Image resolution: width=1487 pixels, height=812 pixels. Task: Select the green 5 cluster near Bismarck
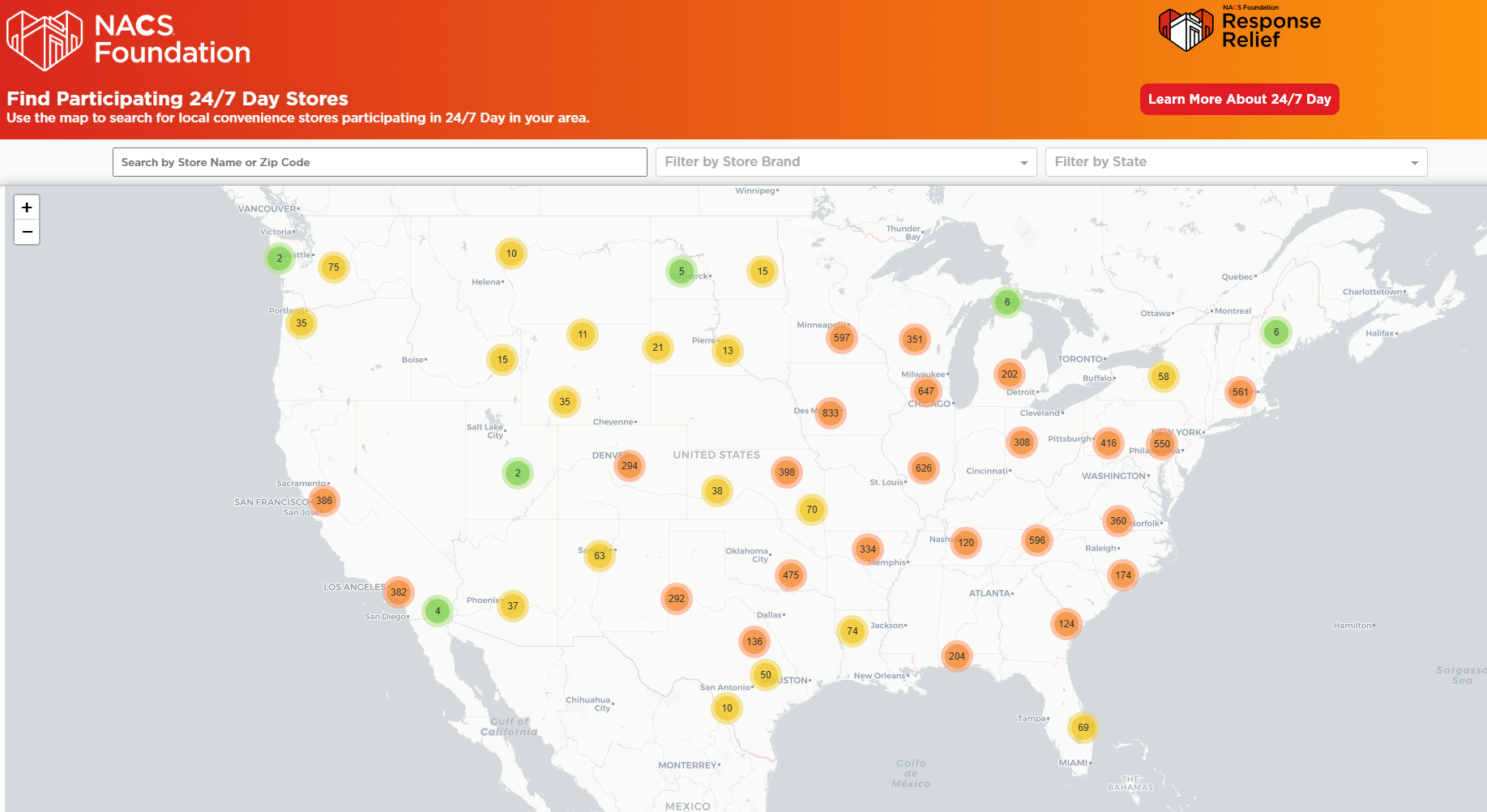point(682,271)
